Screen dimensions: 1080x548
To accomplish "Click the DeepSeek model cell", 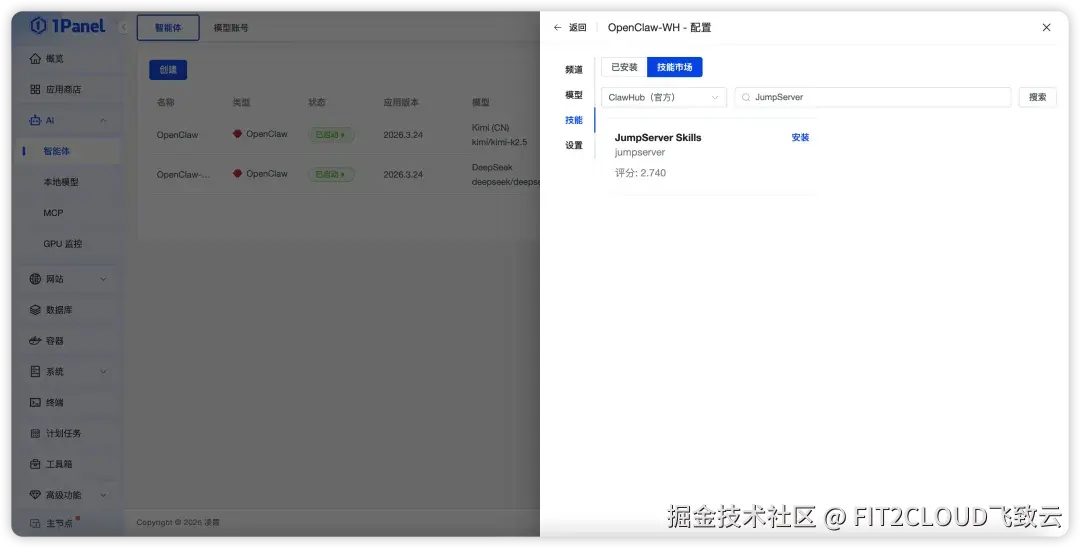I will point(506,175).
